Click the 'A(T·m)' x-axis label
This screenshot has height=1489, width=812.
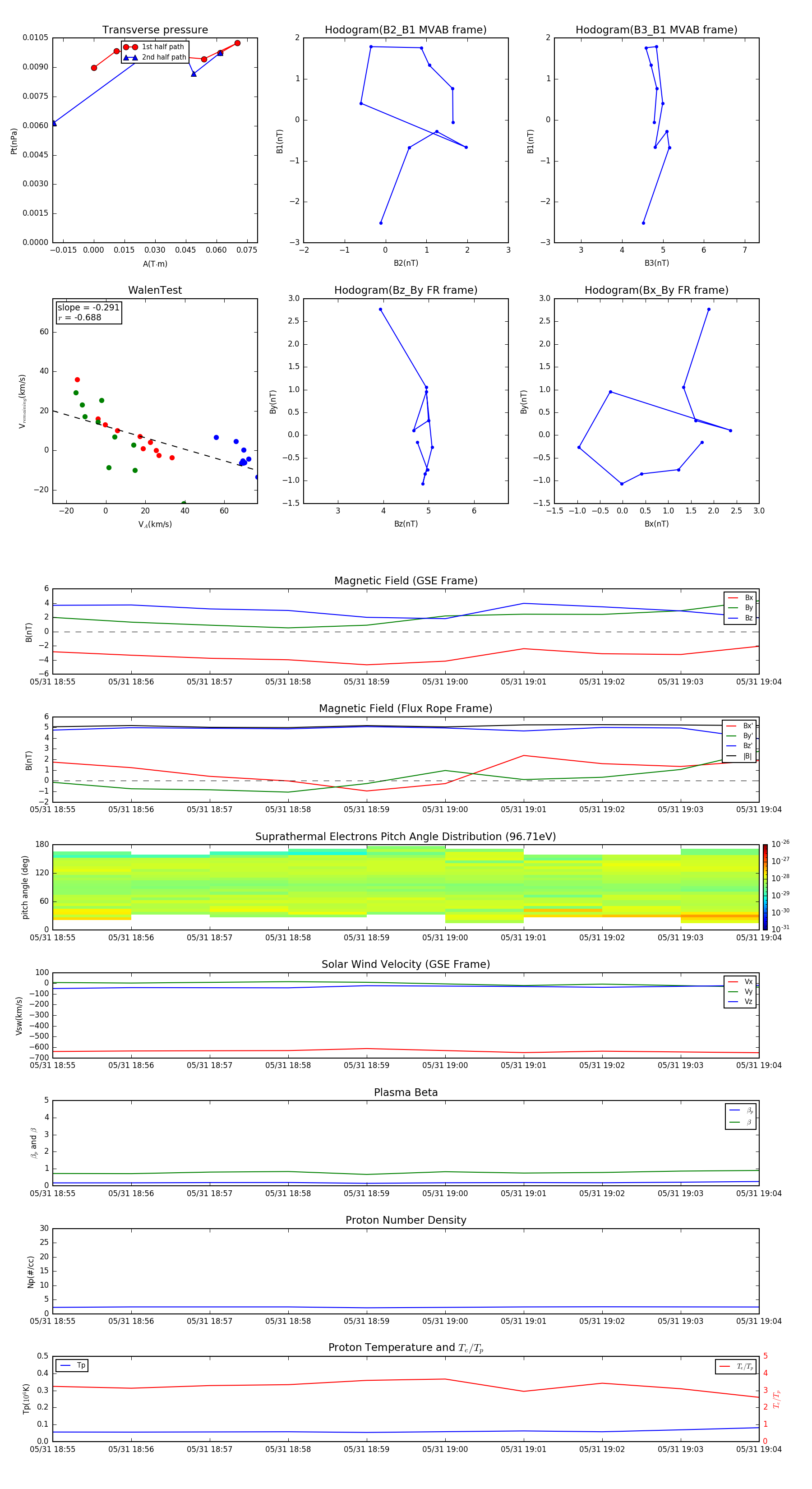(x=155, y=264)
